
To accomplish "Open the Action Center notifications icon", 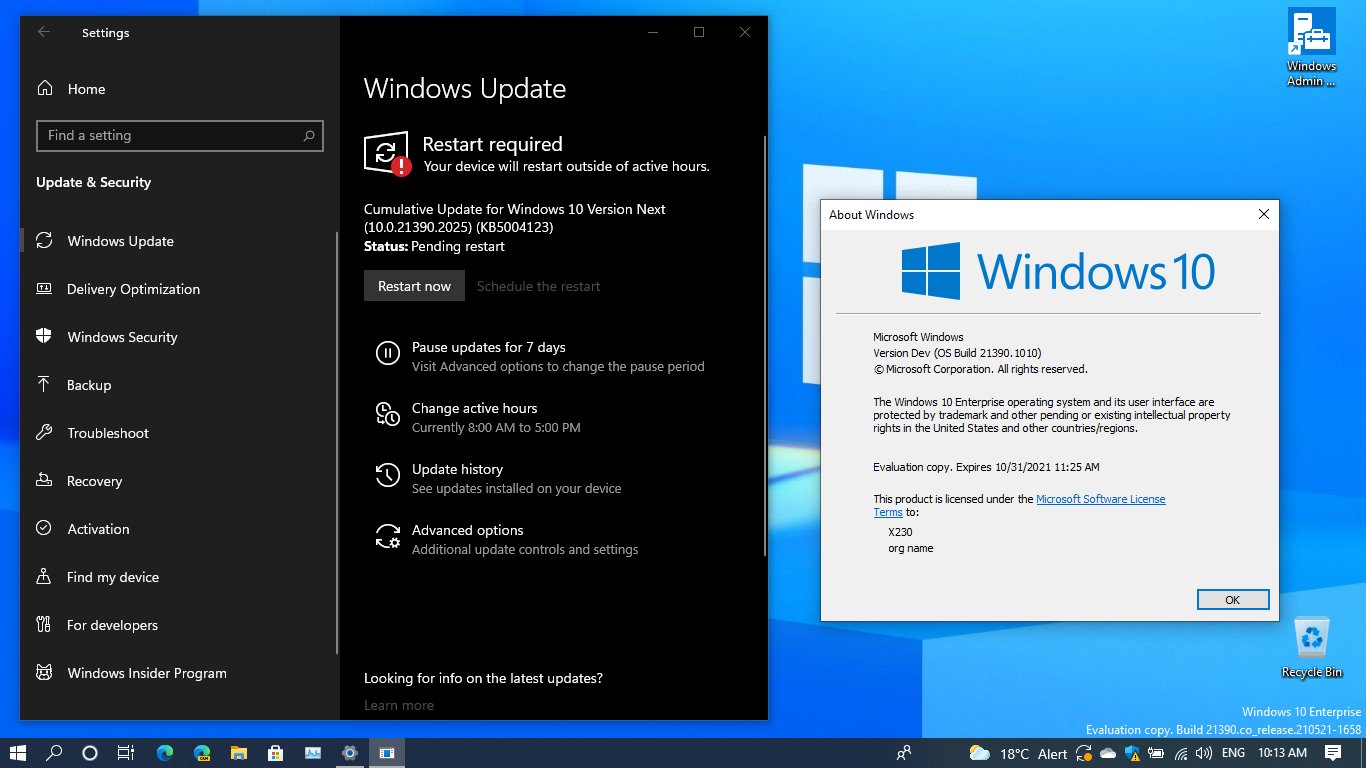I will (1333, 753).
